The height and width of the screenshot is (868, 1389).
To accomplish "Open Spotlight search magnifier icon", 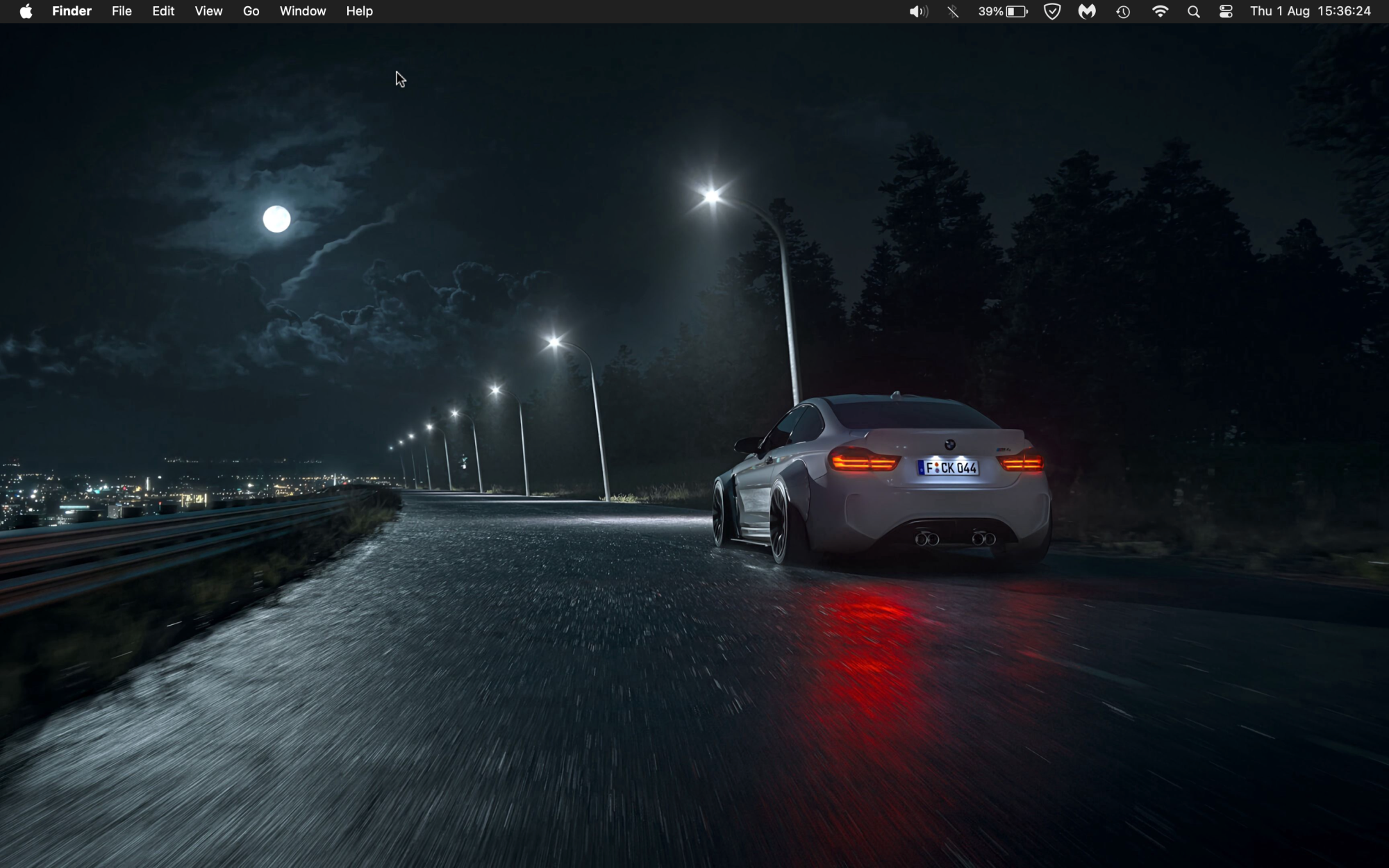I will pos(1193,11).
